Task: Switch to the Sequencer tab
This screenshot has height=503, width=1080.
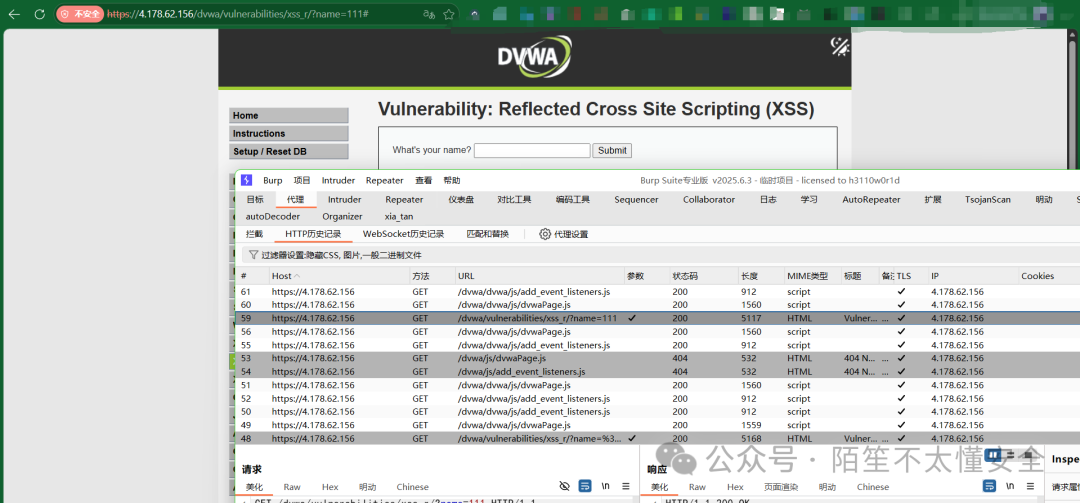Action: point(636,200)
